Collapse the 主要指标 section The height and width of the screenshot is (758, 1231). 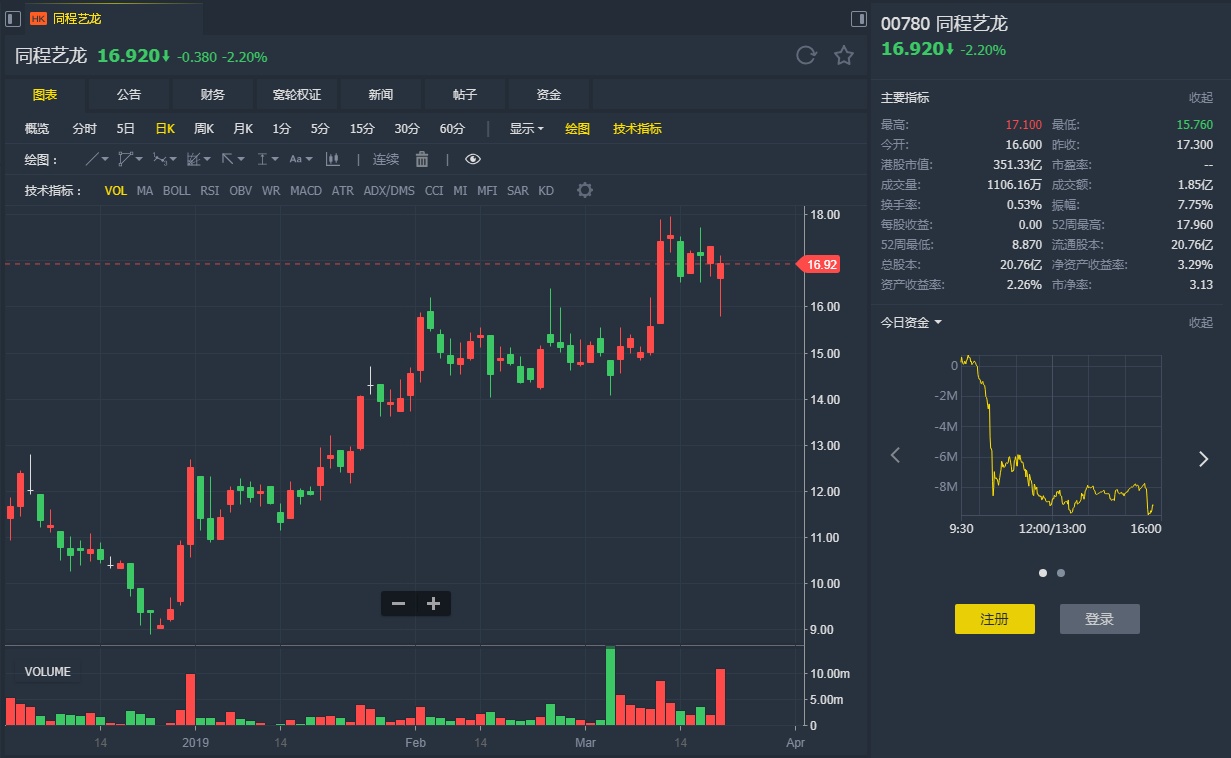1200,98
